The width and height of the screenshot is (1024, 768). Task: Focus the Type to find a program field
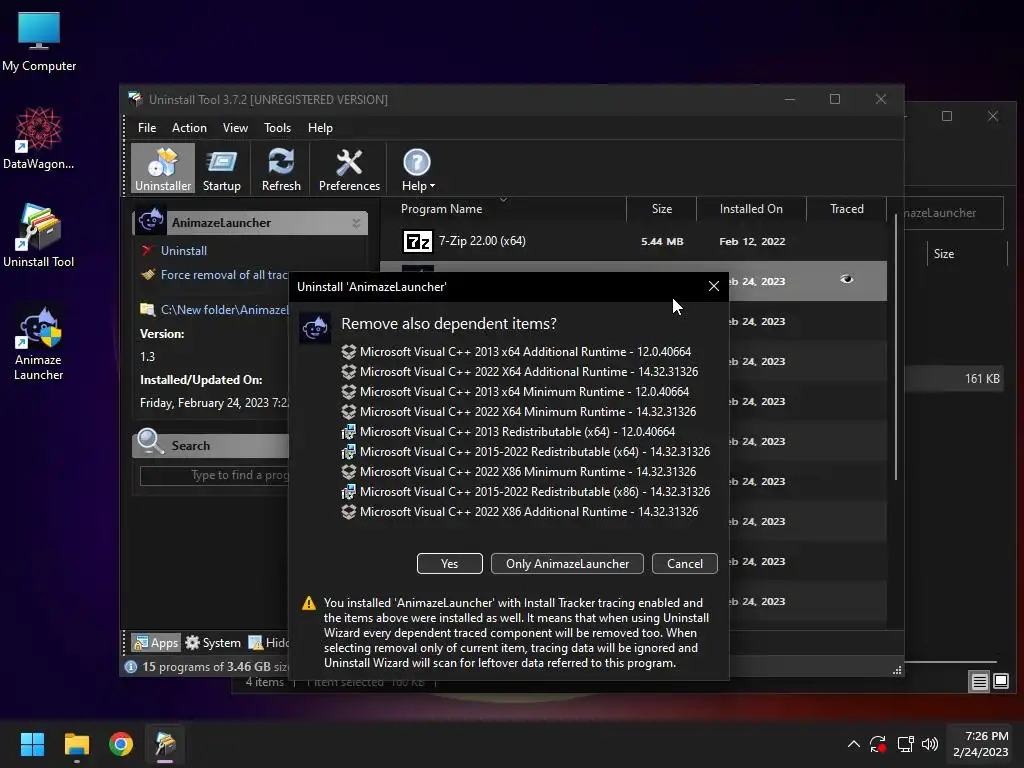[x=214, y=475]
